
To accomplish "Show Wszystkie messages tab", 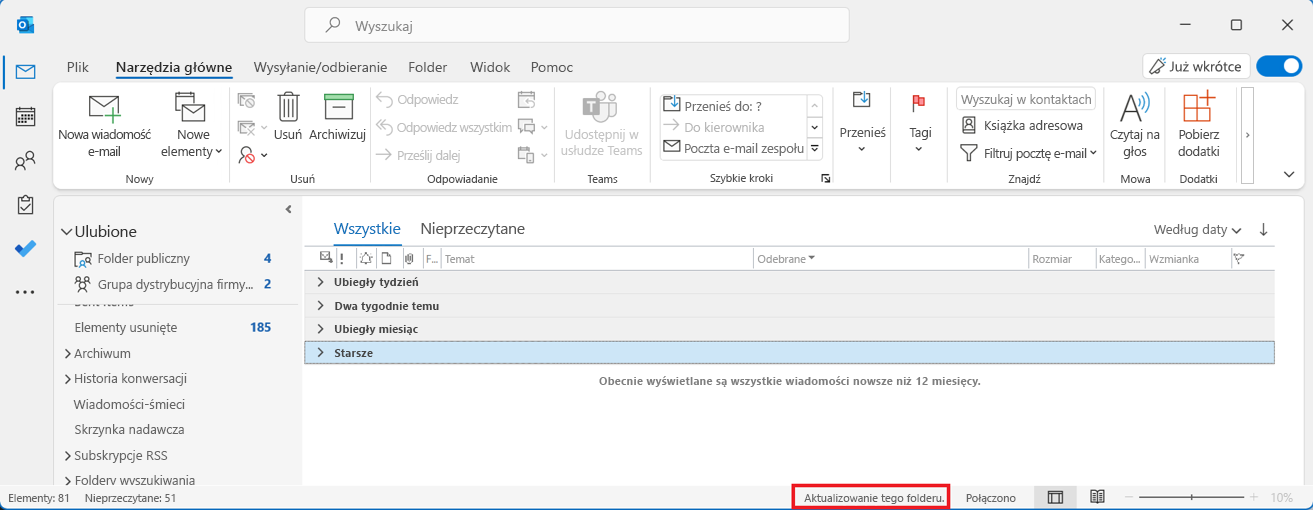I will [367, 228].
